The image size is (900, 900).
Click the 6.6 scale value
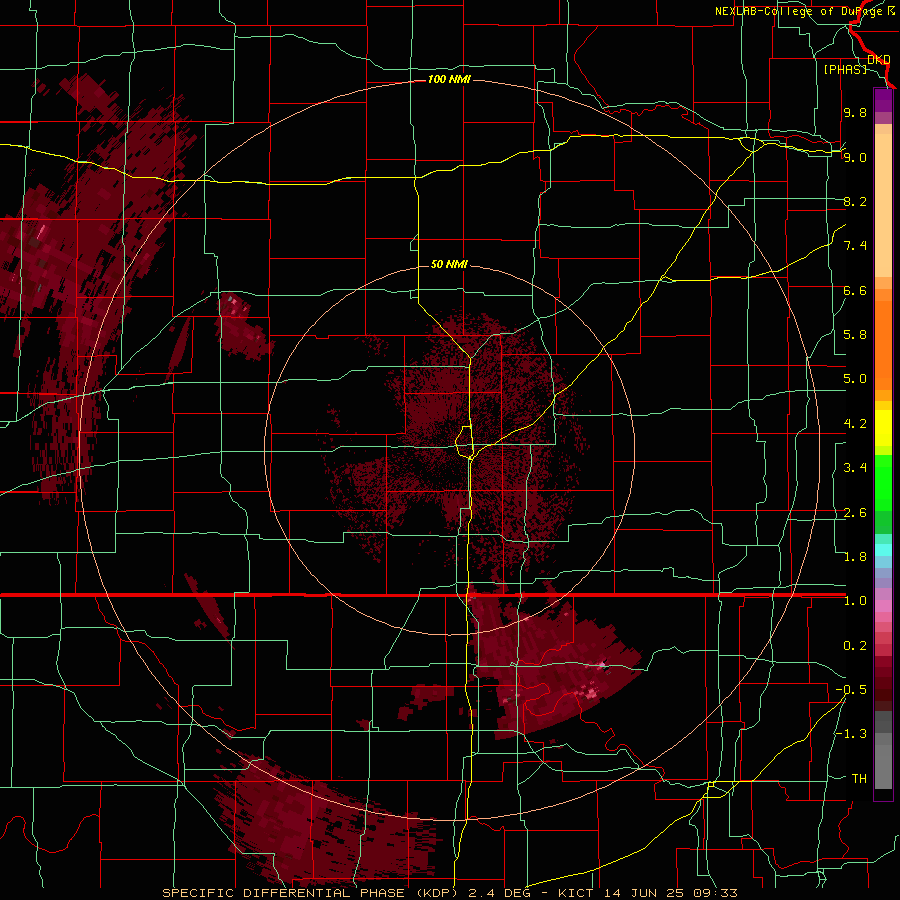coord(855,290)
